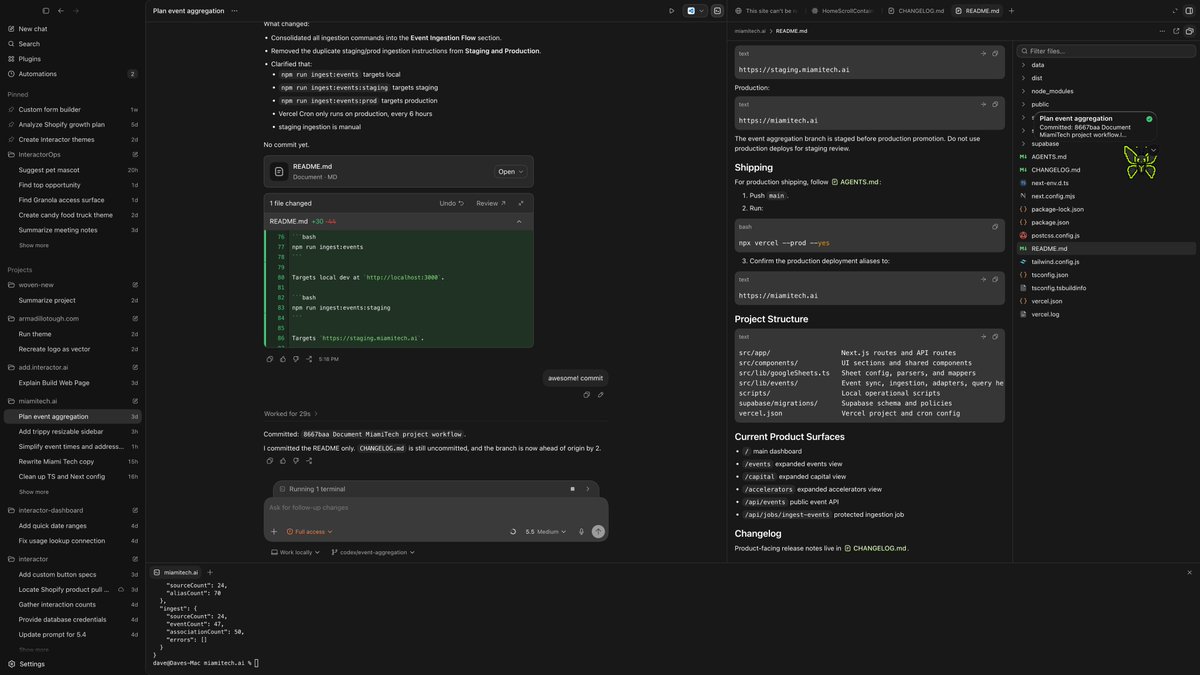
Task: Open the 5.5 Medium model dropdown
Action: [x=547, y=532]
